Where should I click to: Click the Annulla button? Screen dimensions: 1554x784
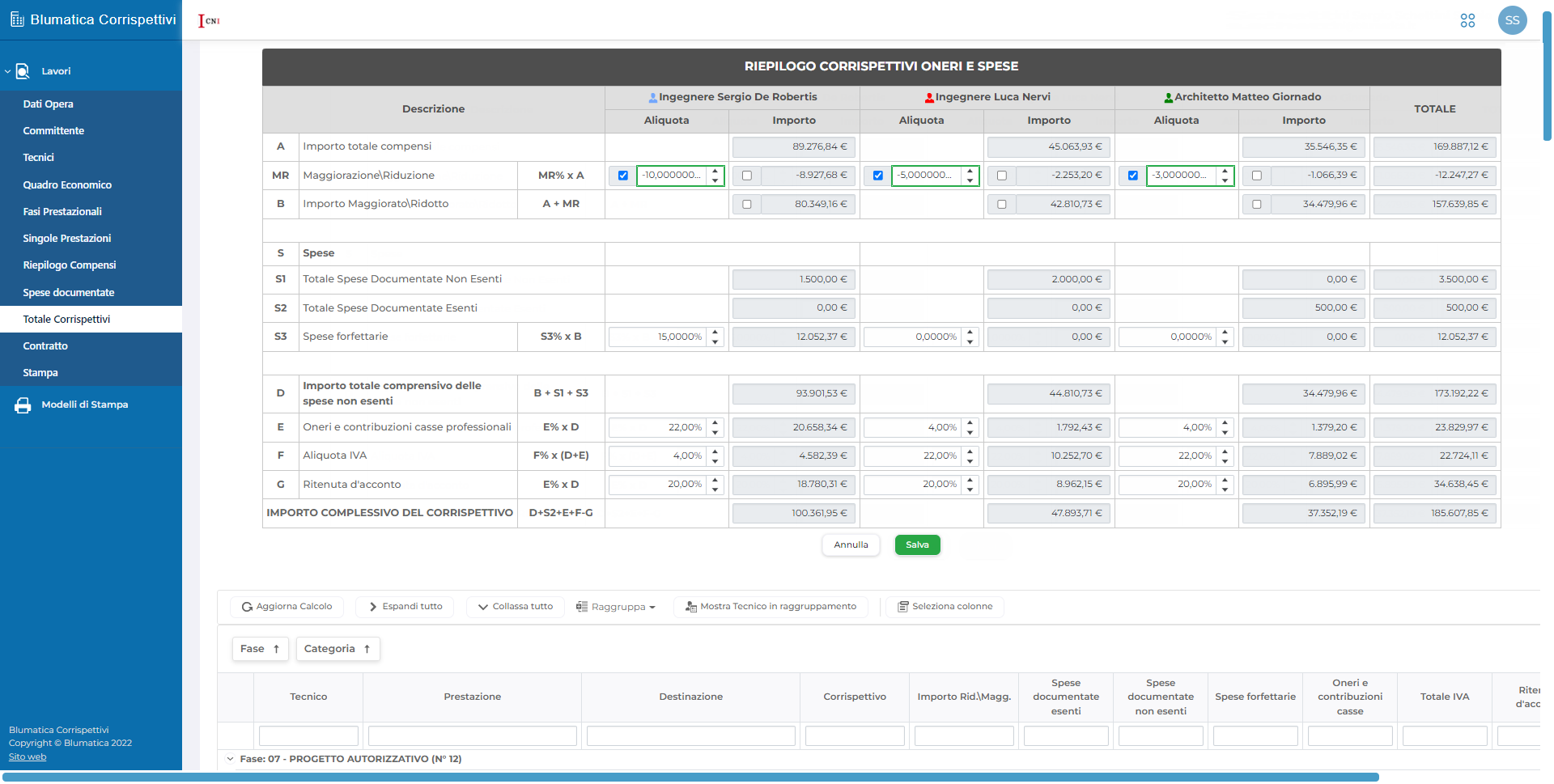tap(851, 545)
